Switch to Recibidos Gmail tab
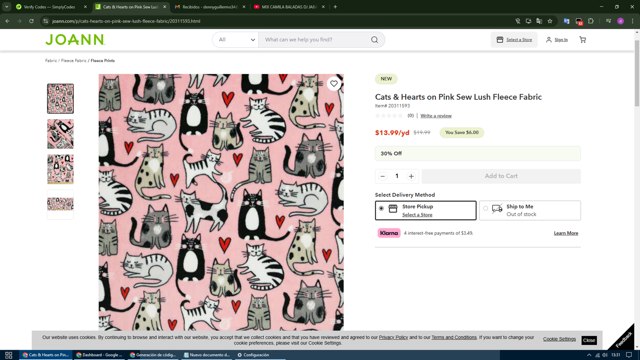This screenshot has height=360, width=640. coord(209,7)
